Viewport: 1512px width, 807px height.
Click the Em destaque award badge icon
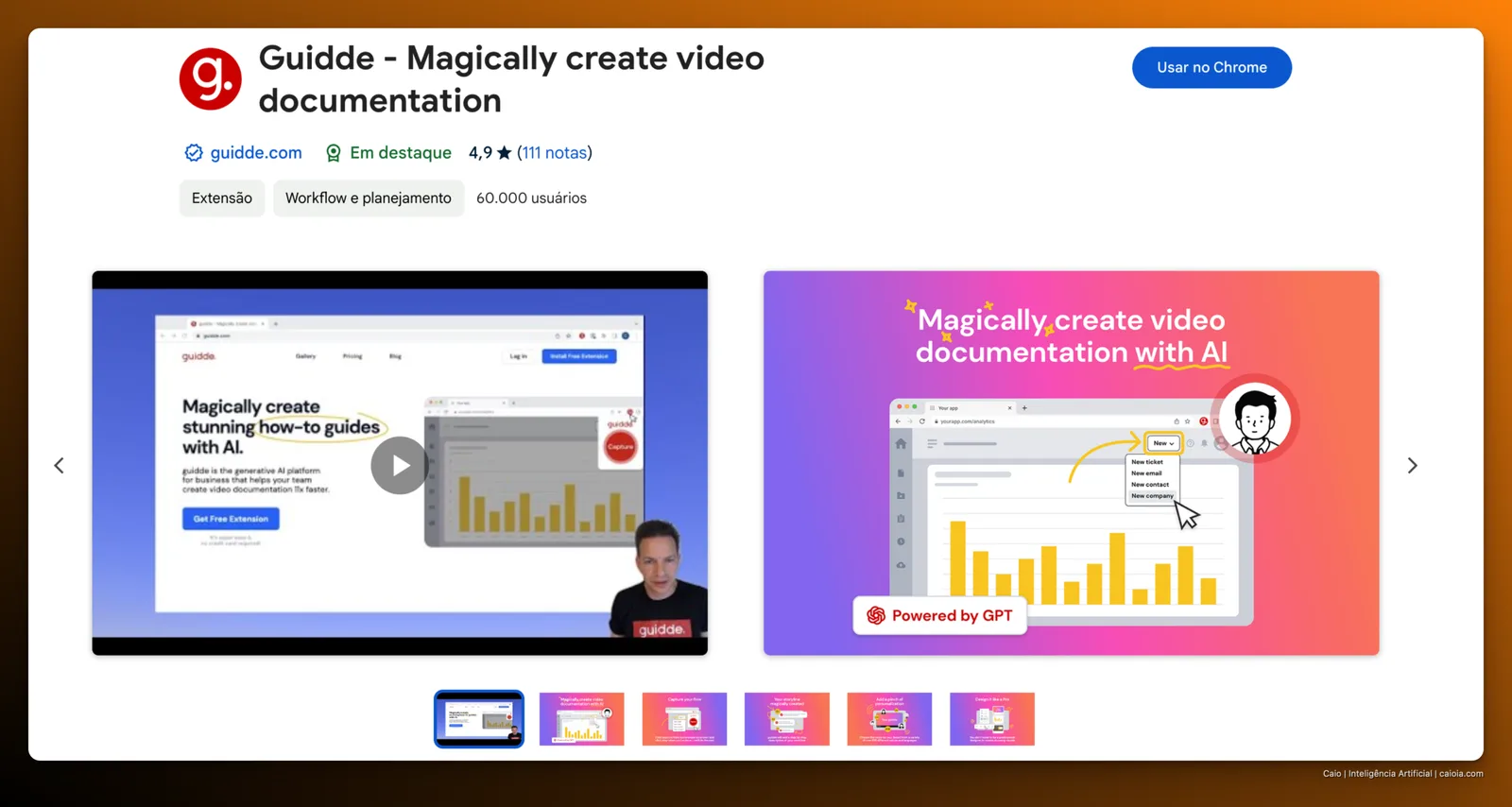334,153
